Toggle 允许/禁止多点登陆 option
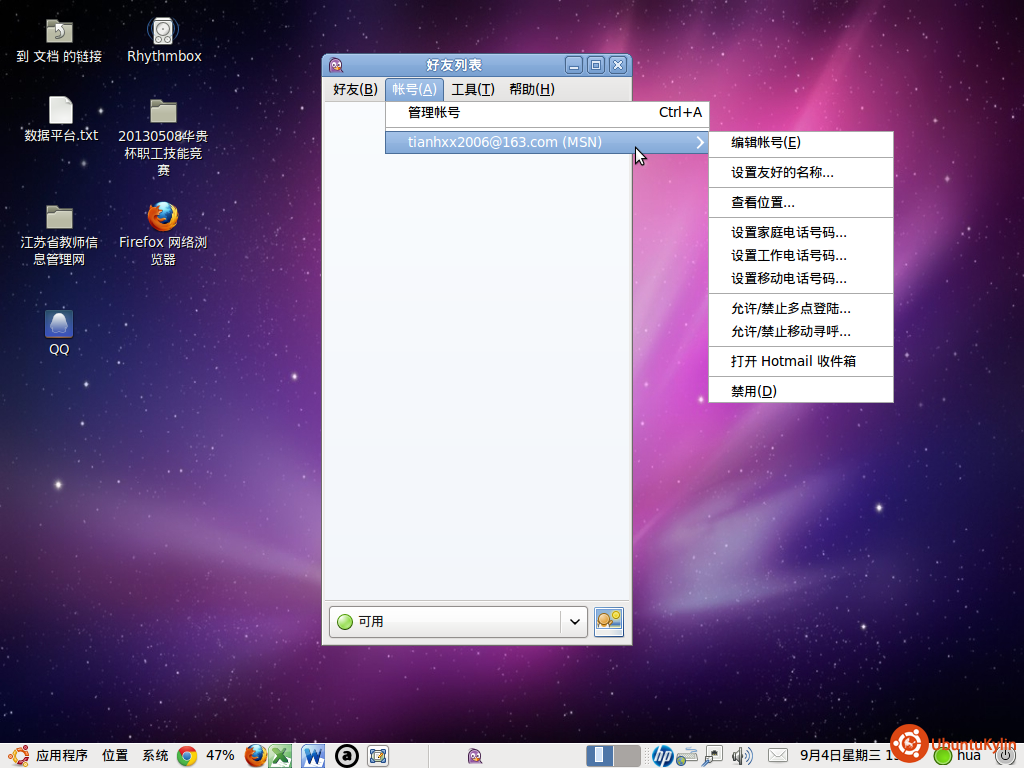The width and height of the screenshot is (1024, 768). pyautogui.click(x=790, y=309)
